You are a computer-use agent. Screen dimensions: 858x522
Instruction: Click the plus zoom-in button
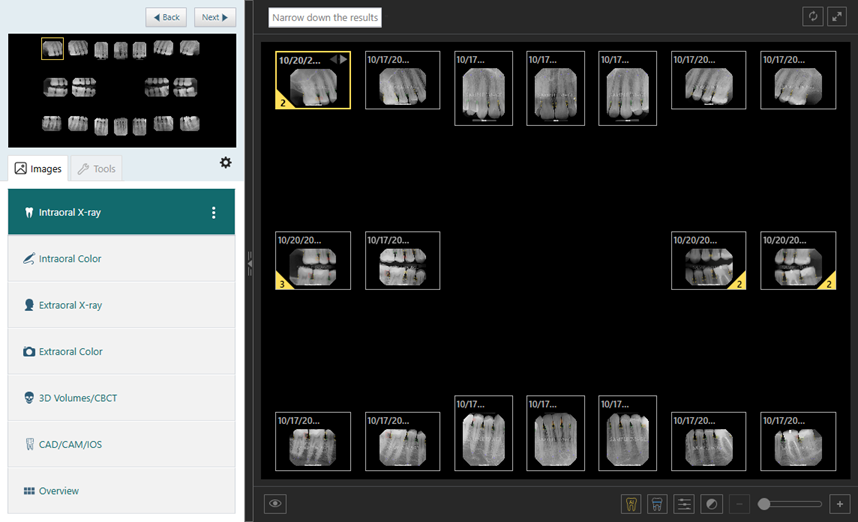coord(838,504)
